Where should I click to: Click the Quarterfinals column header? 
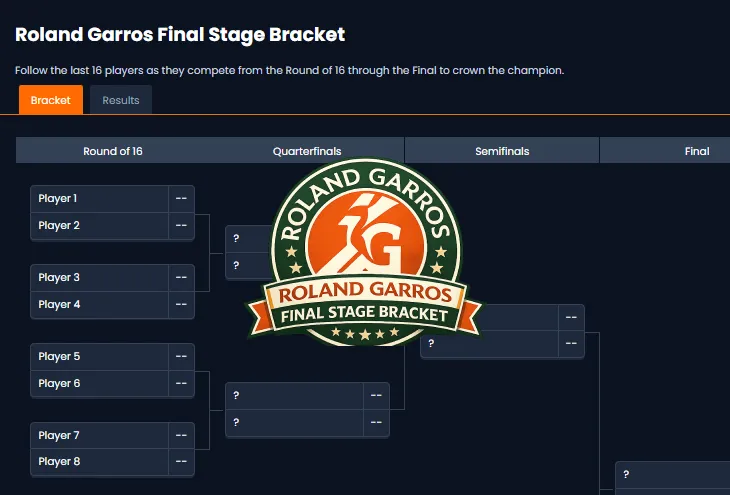tap(307, 151)
